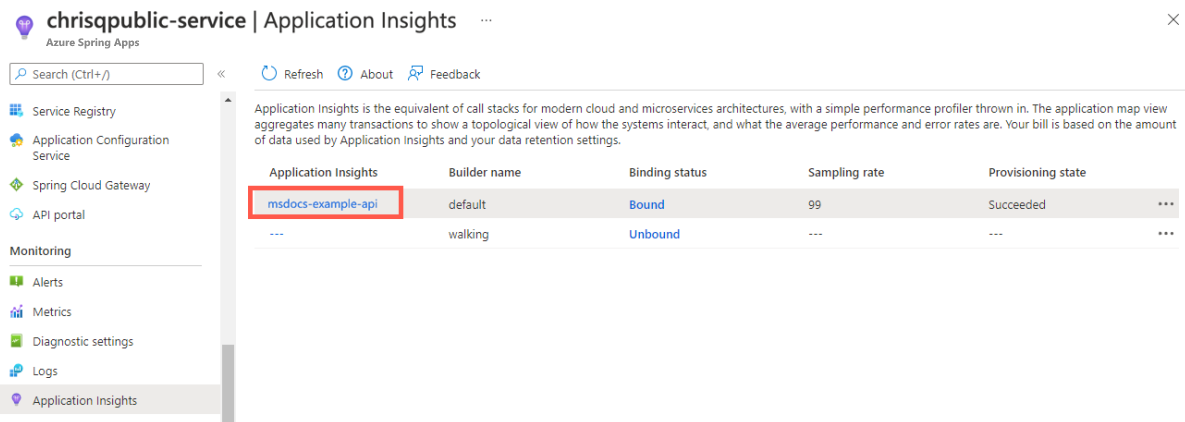Select Application Insights menu item
The width and height of the screenshot is (1185, 422).
click(x=84, y=401)
